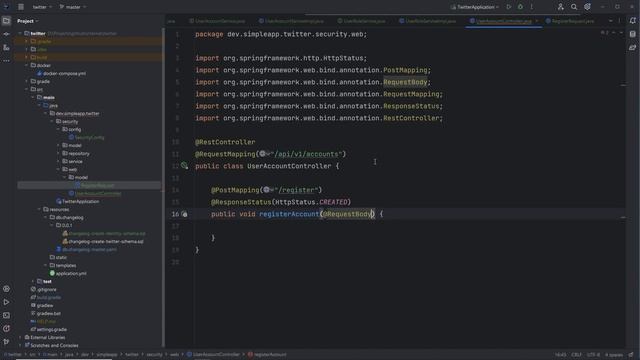This screenshot has height=360, width=640.
Task: Click the Search Everywhere magnifier
Action: click(574, 7)
